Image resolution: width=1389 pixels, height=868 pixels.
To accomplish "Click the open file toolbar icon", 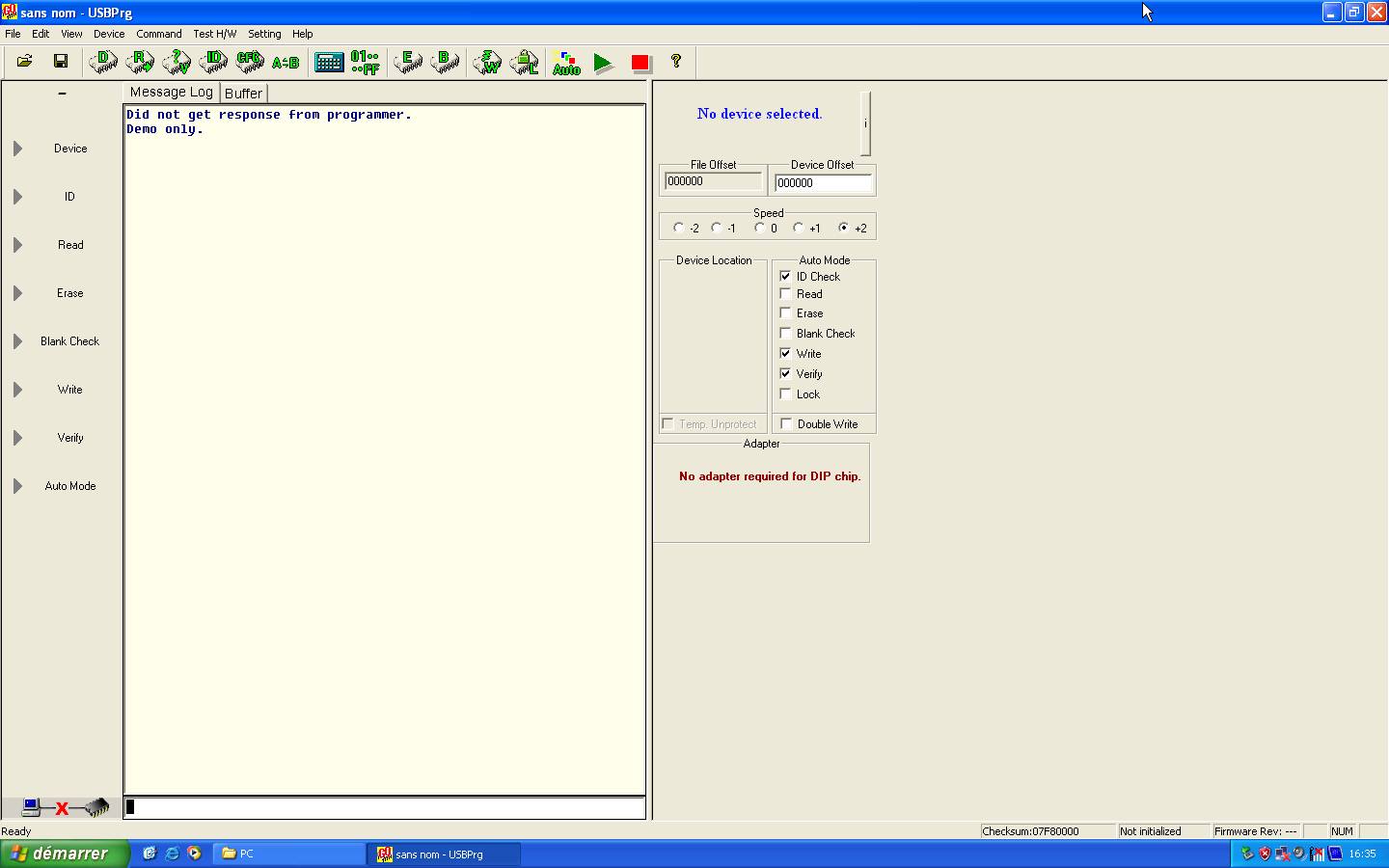I will [x=25, y=62].
